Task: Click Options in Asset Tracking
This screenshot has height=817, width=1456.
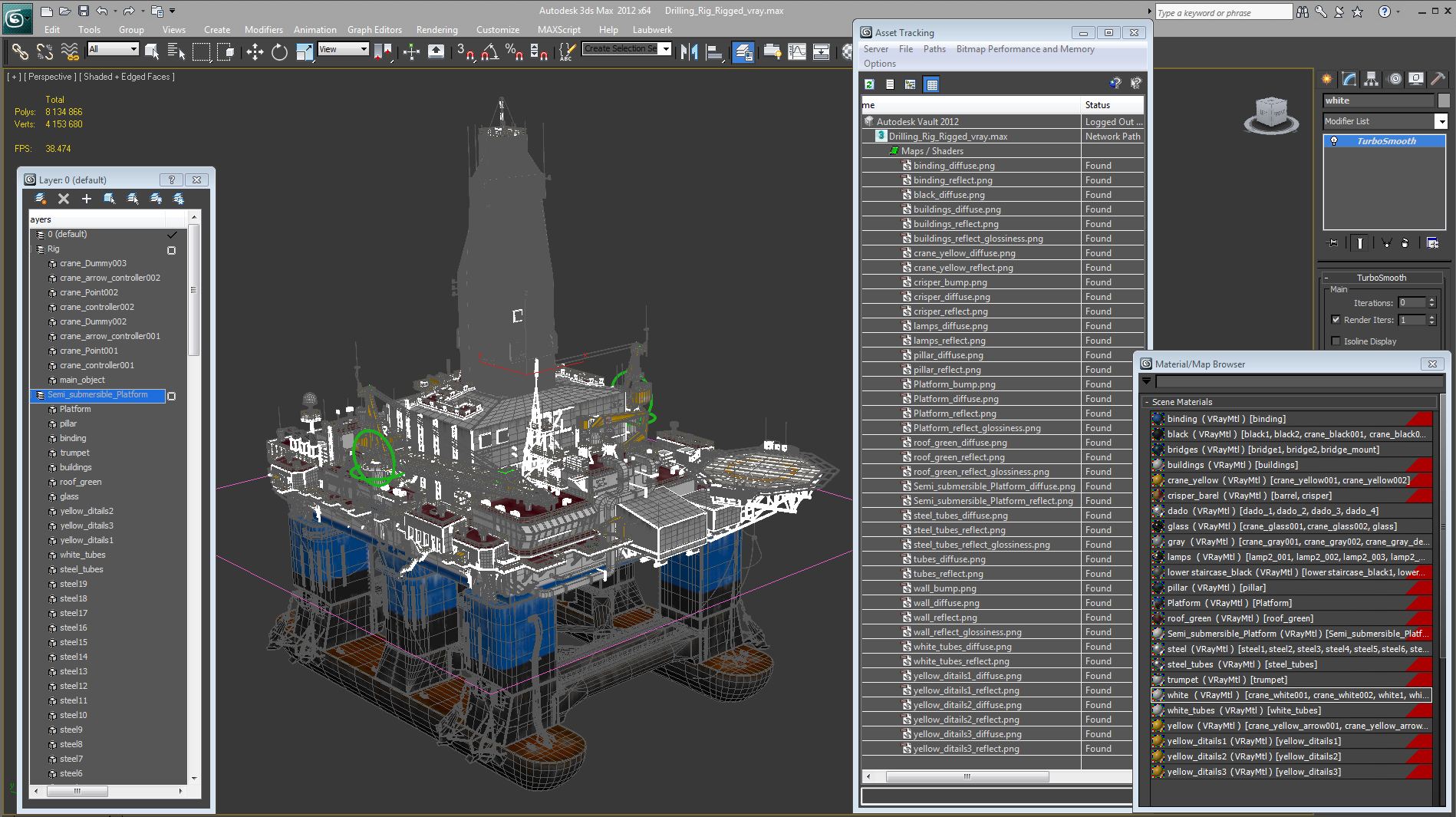Action: point(879,64)
